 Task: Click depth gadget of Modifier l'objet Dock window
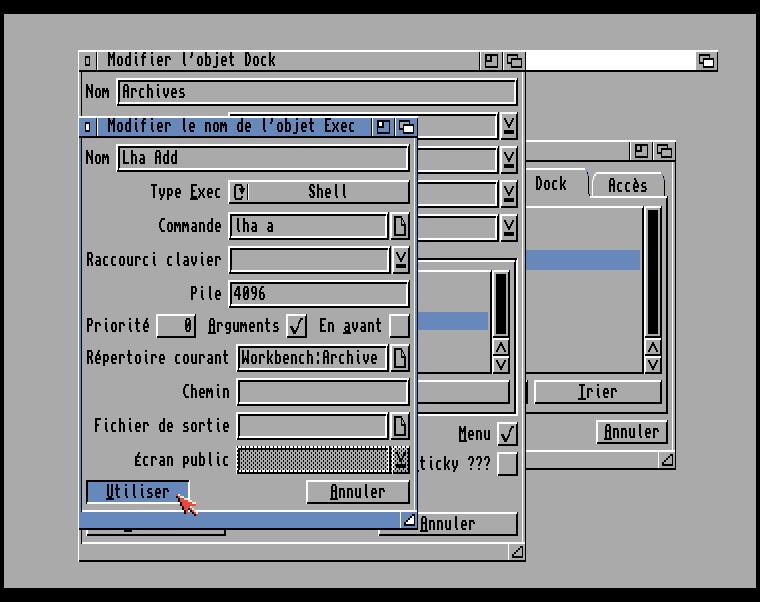(514, 61)
